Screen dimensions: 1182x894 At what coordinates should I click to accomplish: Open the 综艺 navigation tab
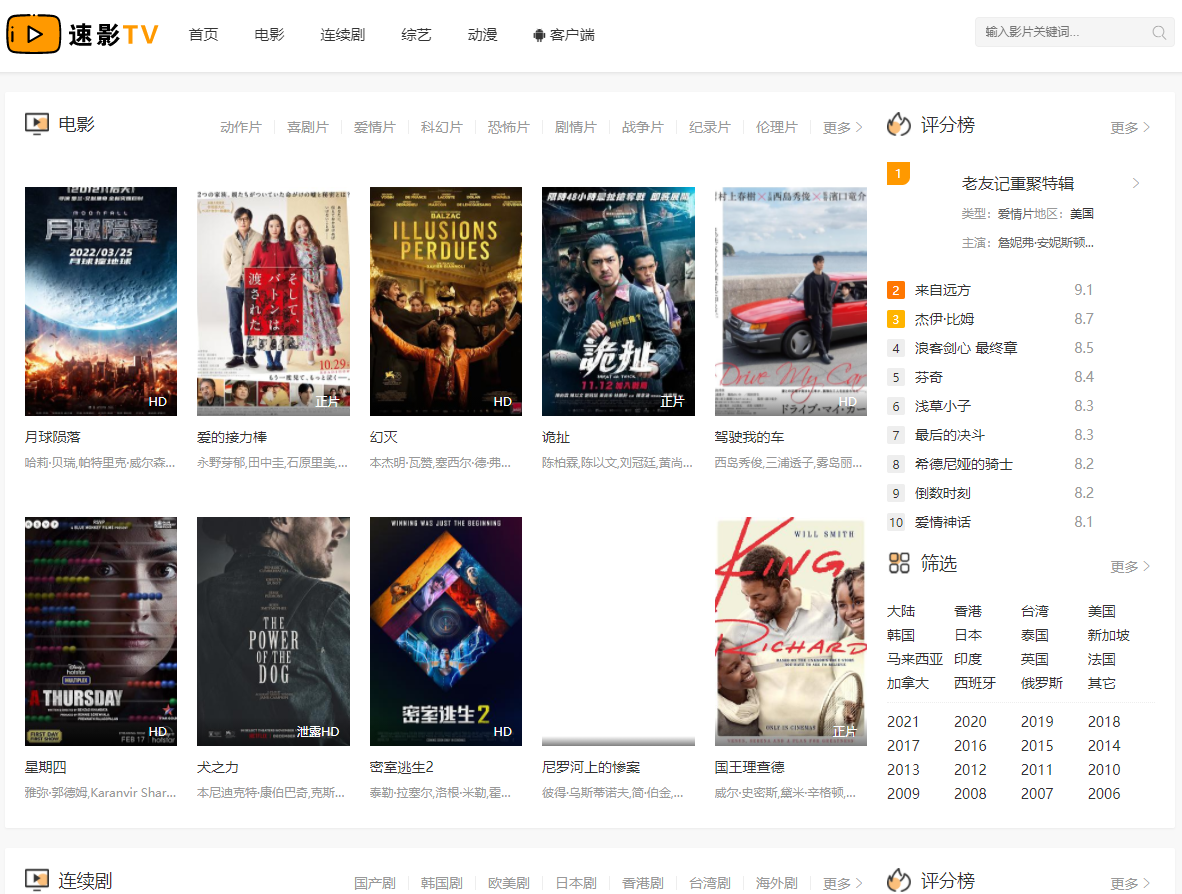(x=416, y=35)
